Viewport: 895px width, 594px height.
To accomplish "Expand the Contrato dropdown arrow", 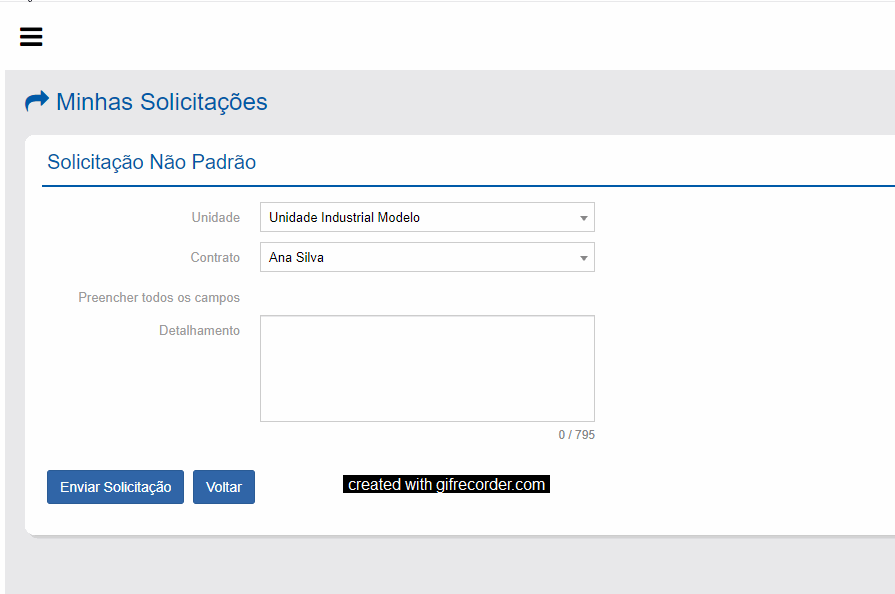I will (583, 258).
